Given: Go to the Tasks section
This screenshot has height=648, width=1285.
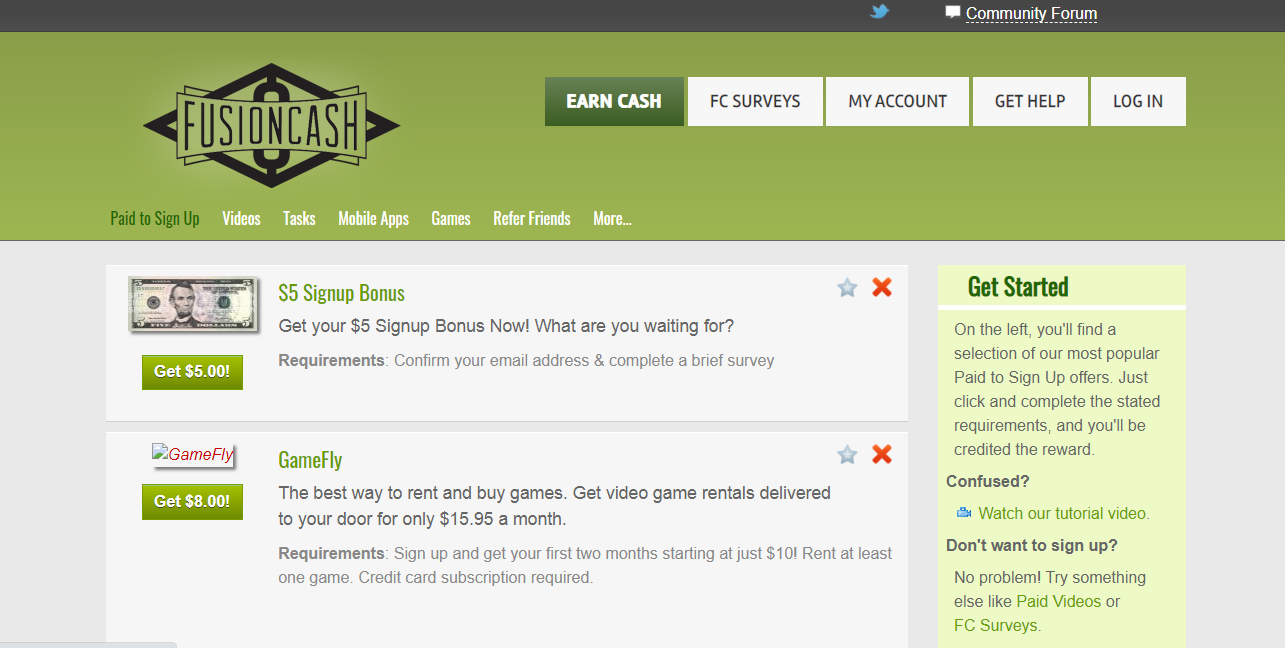Looking at the screenshot, I should point(299,218).
